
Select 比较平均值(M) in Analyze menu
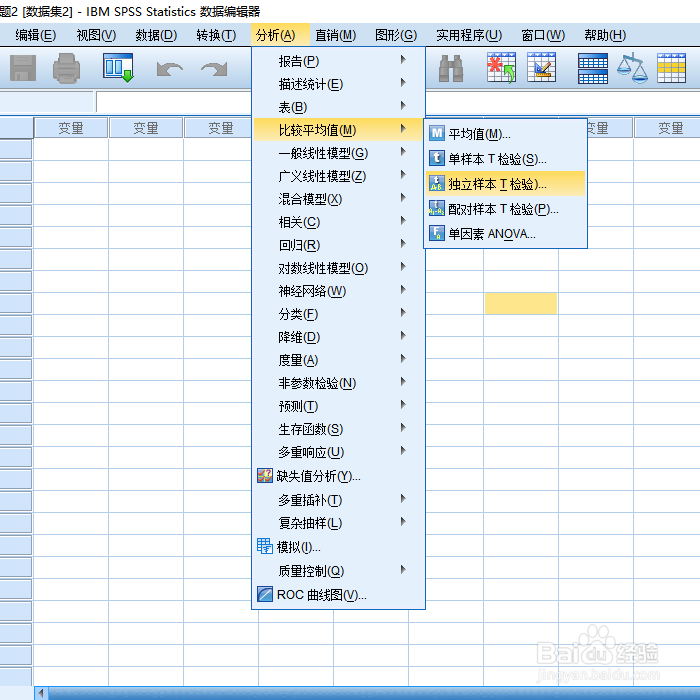click(x=338, y=129)
